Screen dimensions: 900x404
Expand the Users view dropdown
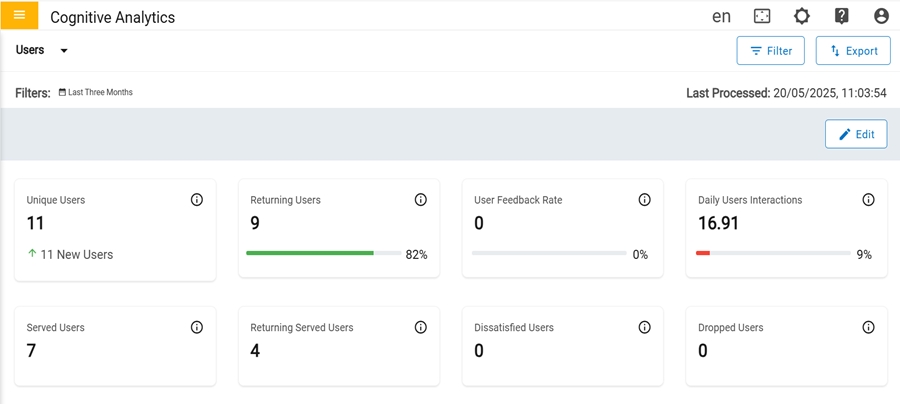point(64,51)
